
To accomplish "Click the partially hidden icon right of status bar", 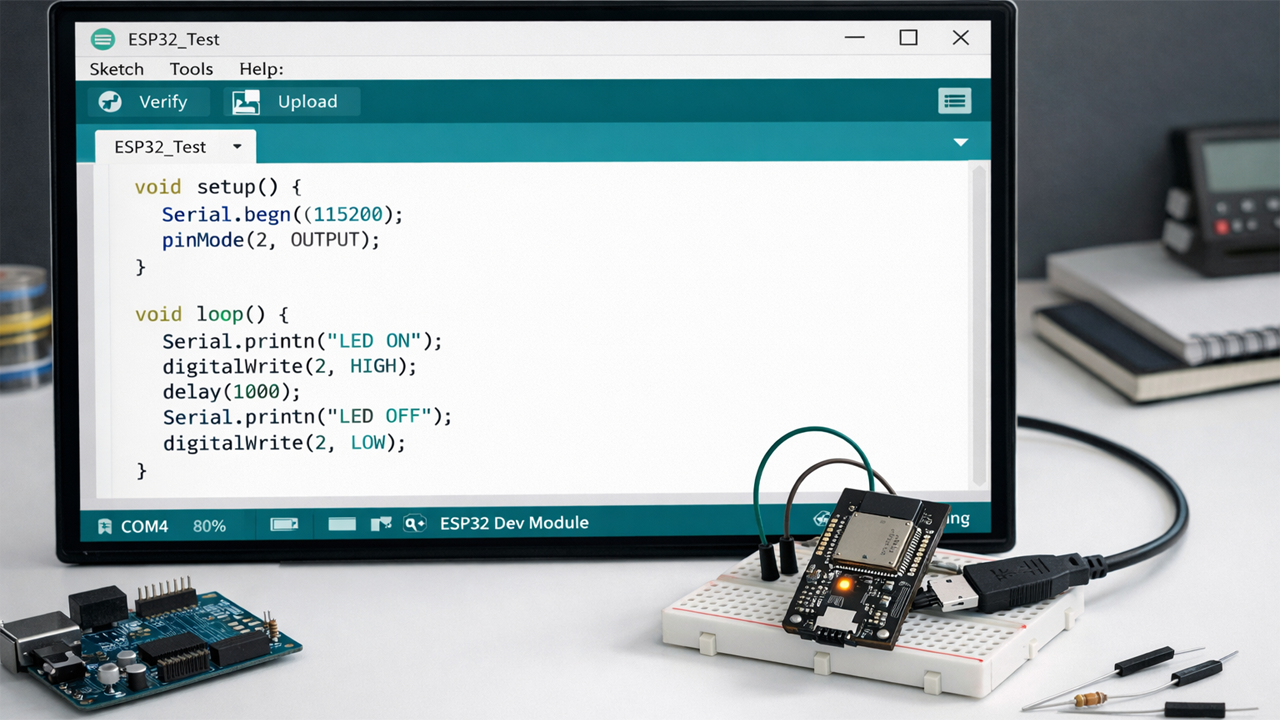I will (x=822, y=519).
